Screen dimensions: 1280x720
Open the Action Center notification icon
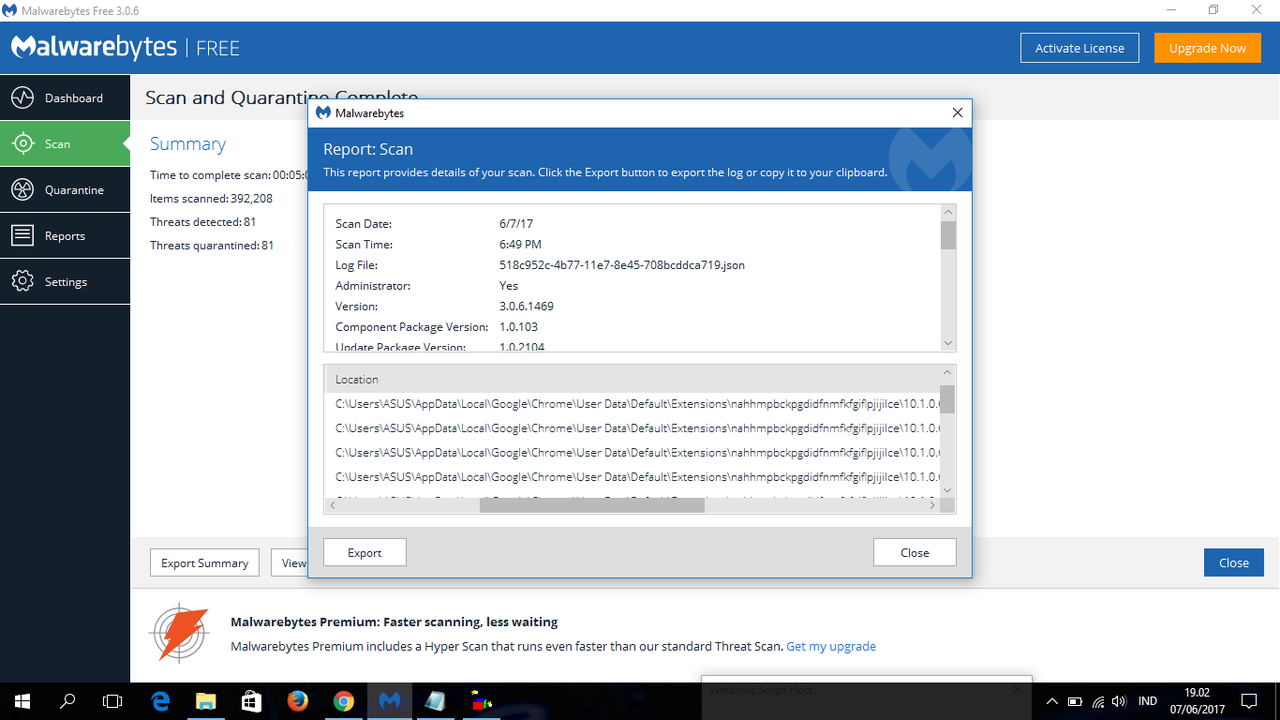click(1249, 701)
